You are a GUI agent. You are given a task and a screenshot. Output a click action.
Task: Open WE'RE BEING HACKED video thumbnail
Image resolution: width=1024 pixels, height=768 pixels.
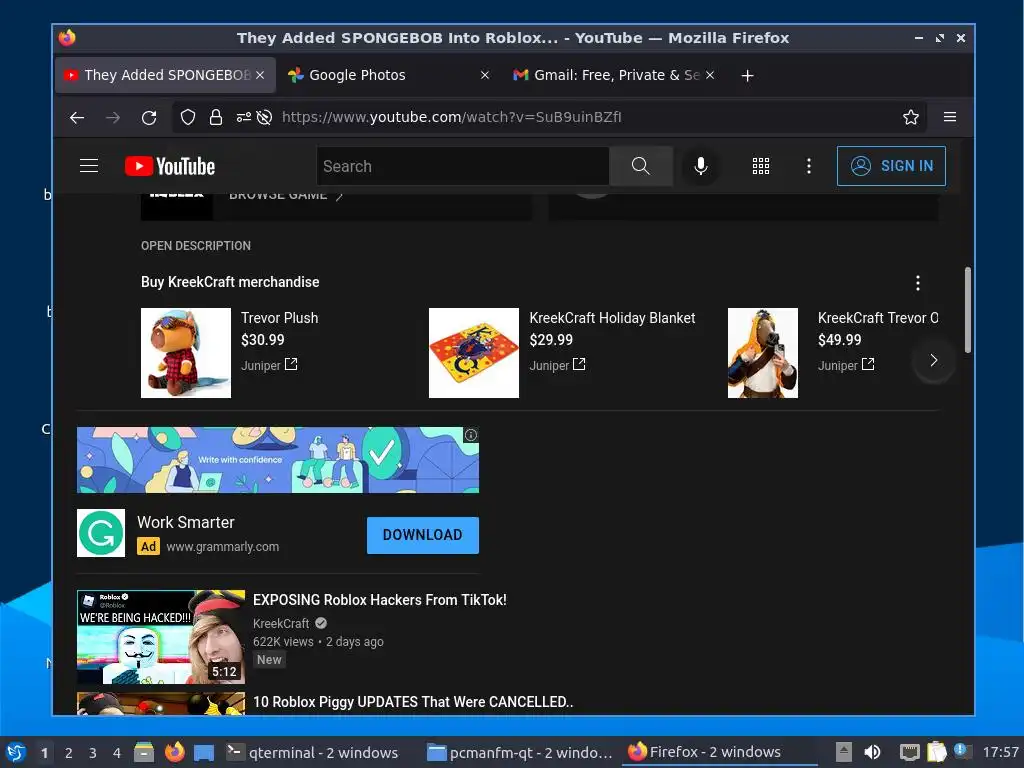(161, 637)
